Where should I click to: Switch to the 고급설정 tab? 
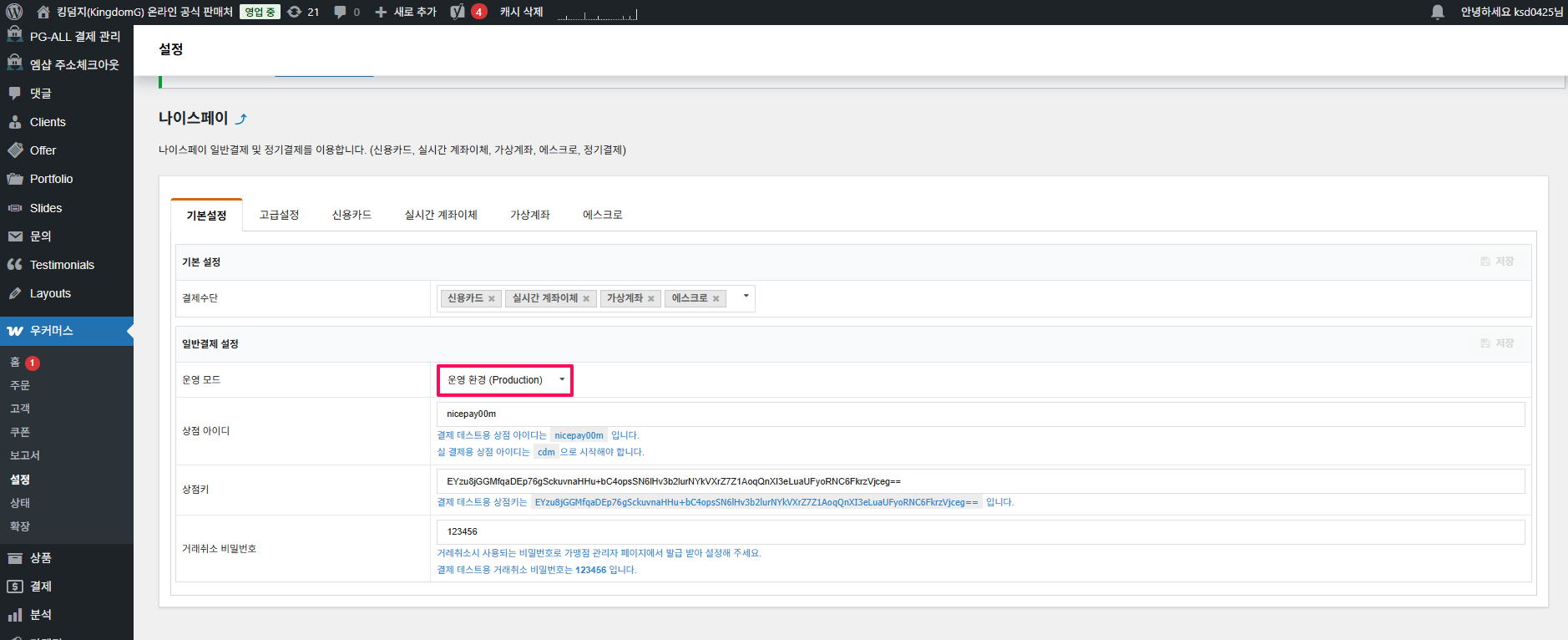279,215
